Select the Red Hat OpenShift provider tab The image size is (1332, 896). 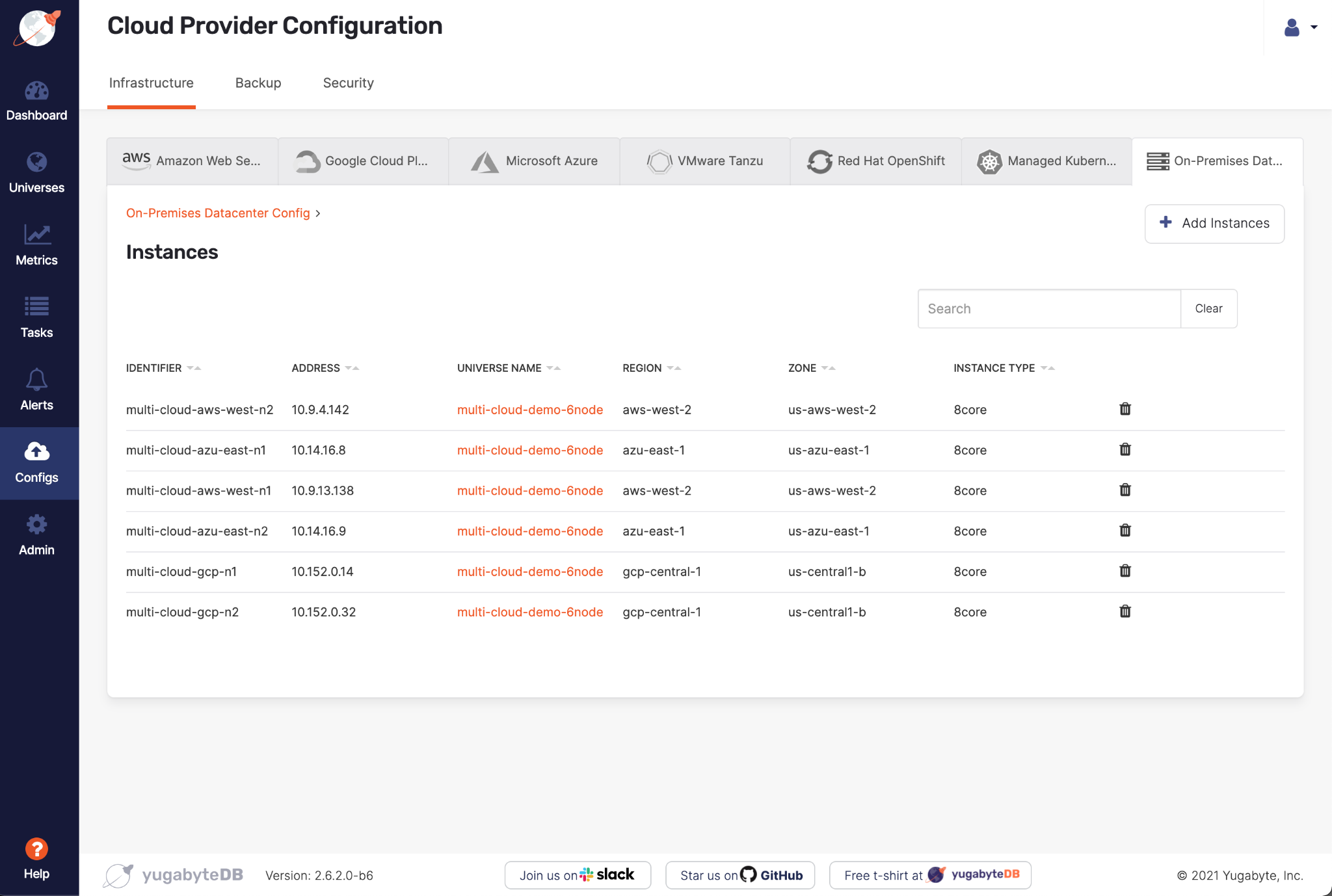[x=875, y=161]
